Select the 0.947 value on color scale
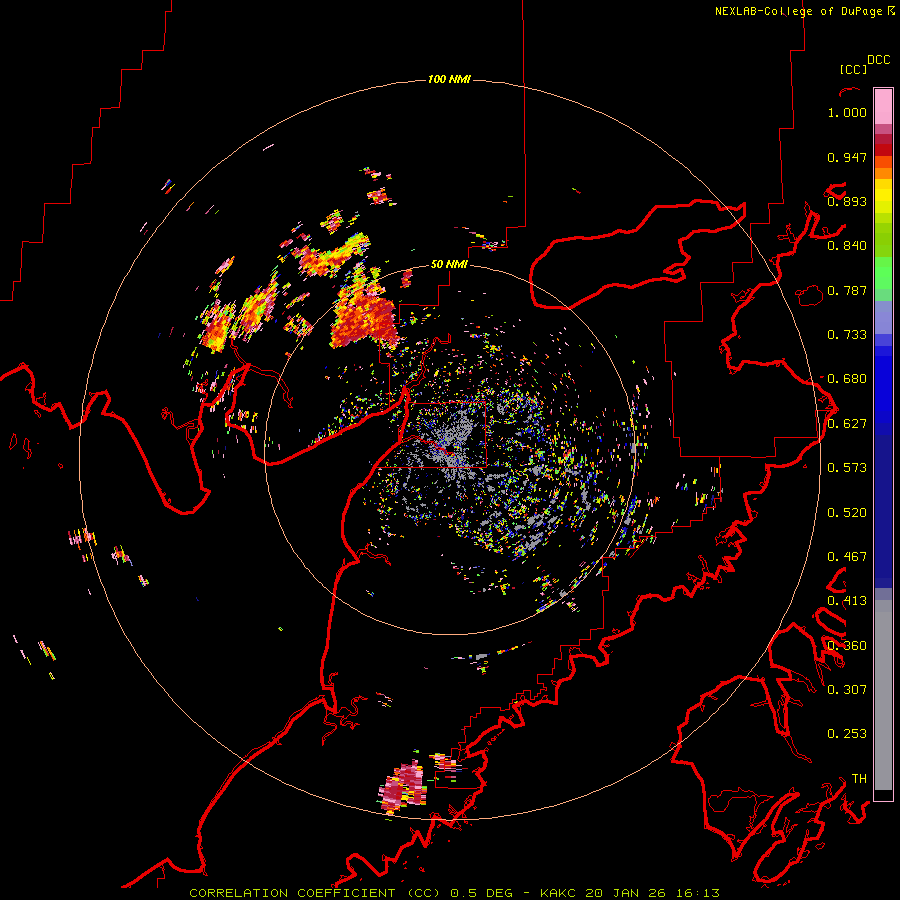 [847, 157]
